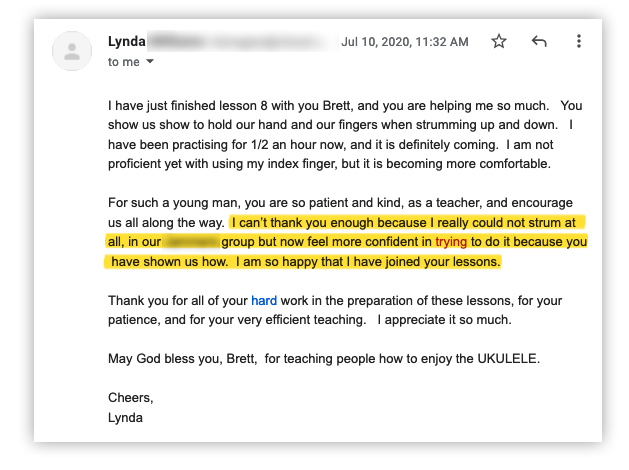Expand the 'to me' recipient details
The height and width of the screenshot is (470, 629).
click(x=150, y=61)
